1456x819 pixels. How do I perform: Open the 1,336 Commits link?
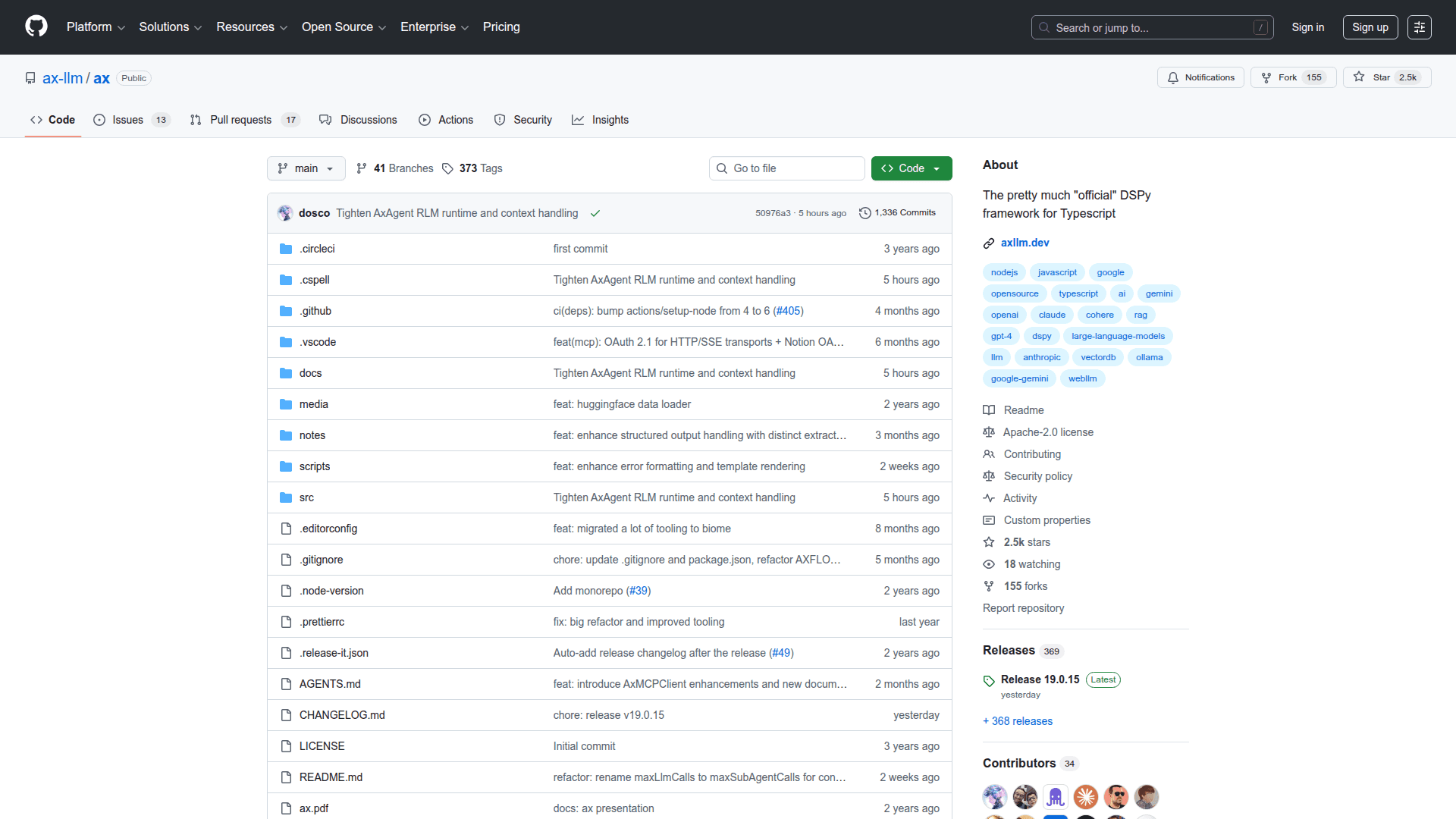coord(898,213)
